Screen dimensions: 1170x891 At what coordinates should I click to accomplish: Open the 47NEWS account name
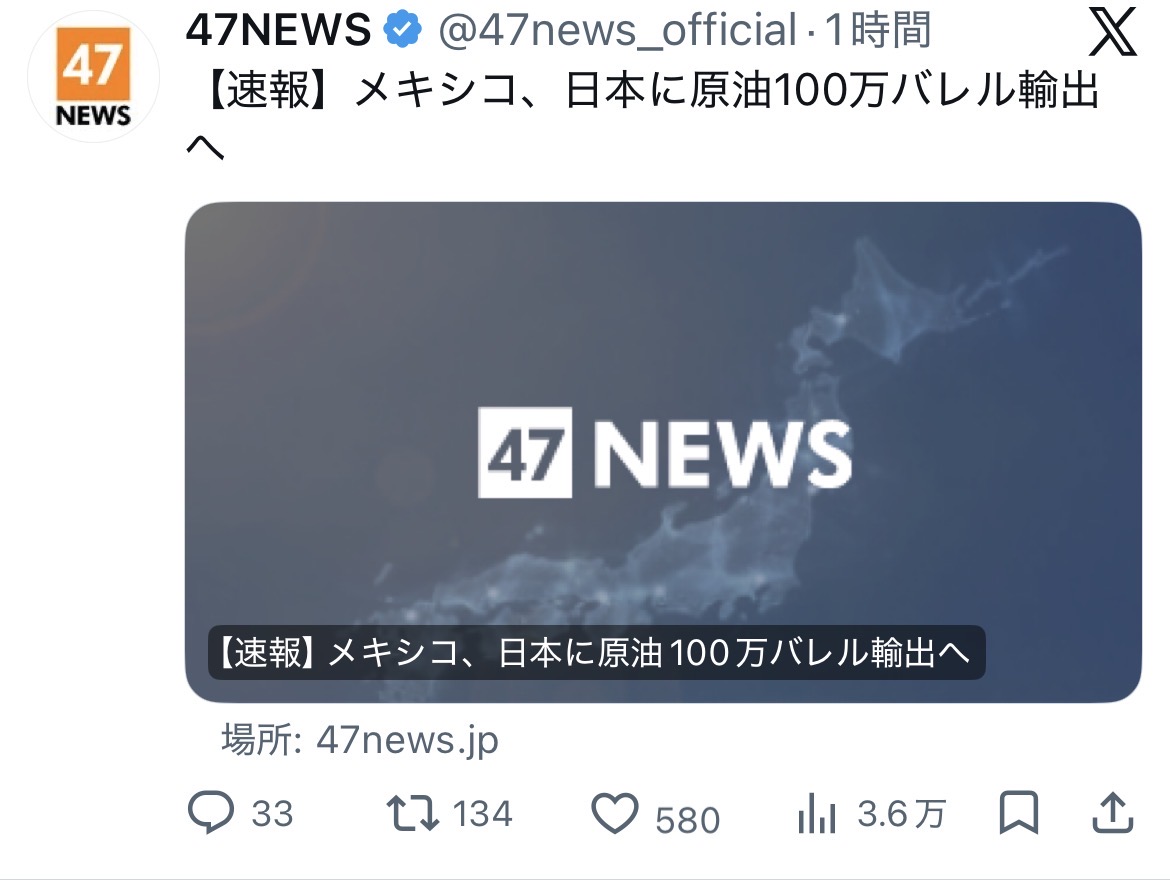click(278, 30)
